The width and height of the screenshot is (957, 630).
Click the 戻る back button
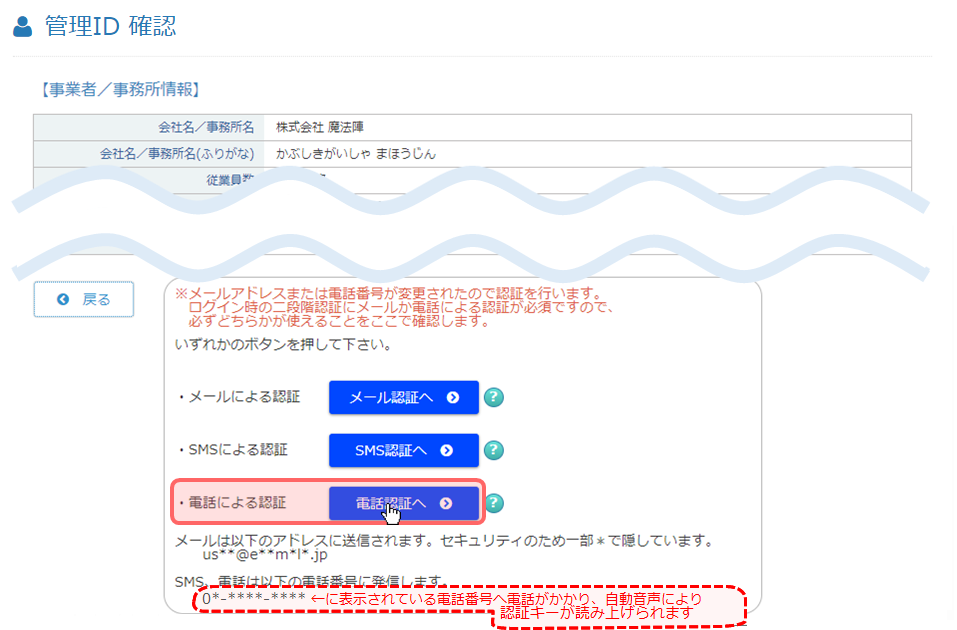tap(84, 299)
